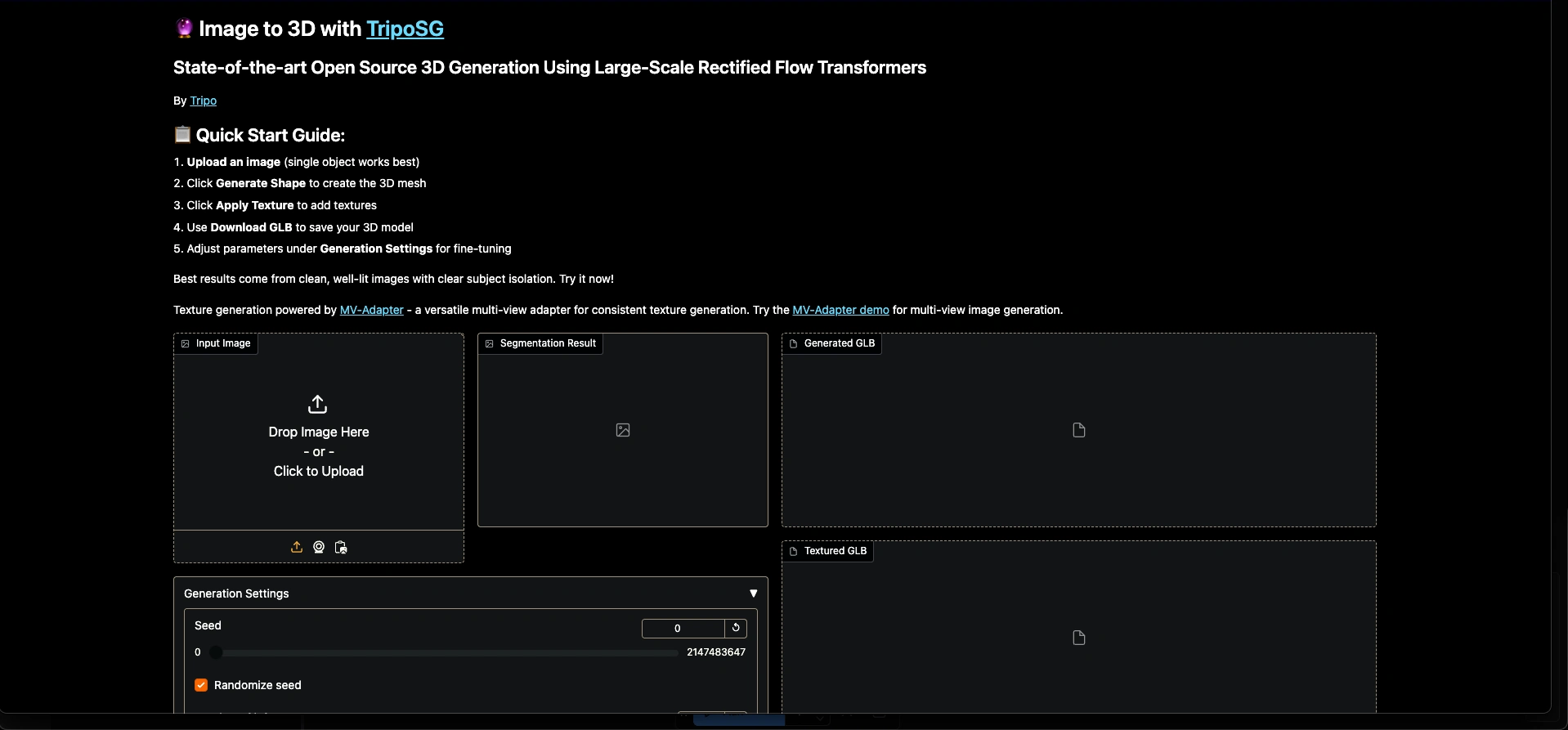Click the Textured GLB file placeholder icon
This screenshot has width=1568, height=730.
click(x=1079, y=638)
